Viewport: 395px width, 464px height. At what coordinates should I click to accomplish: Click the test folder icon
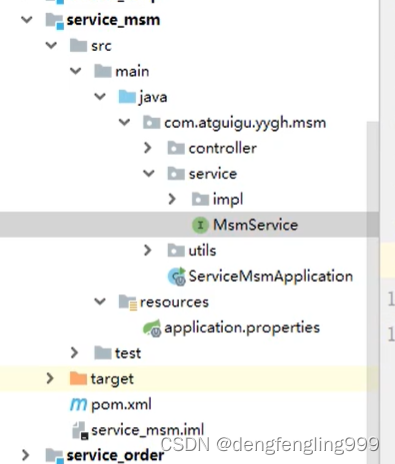(103, 353)
